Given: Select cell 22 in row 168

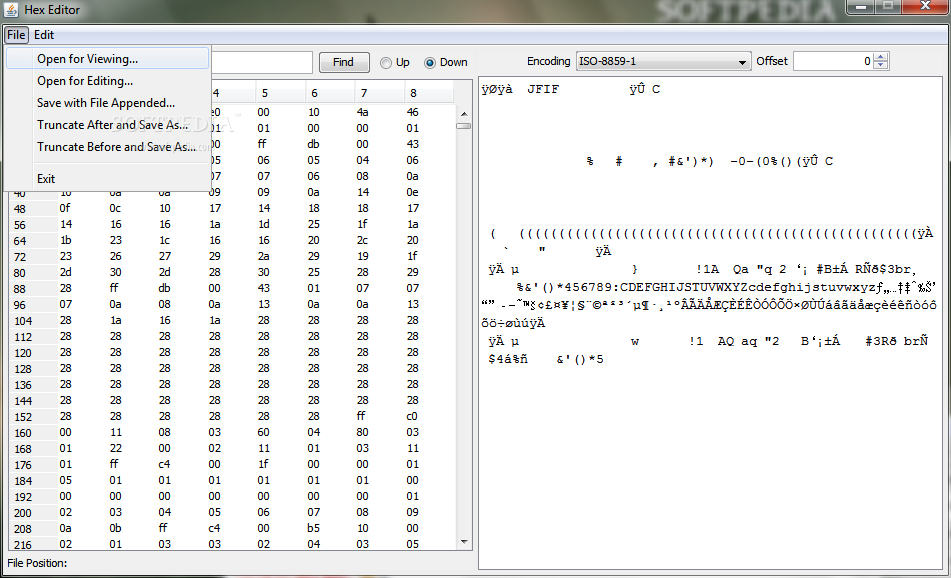Looking at the screenshot, I should 116,448.
